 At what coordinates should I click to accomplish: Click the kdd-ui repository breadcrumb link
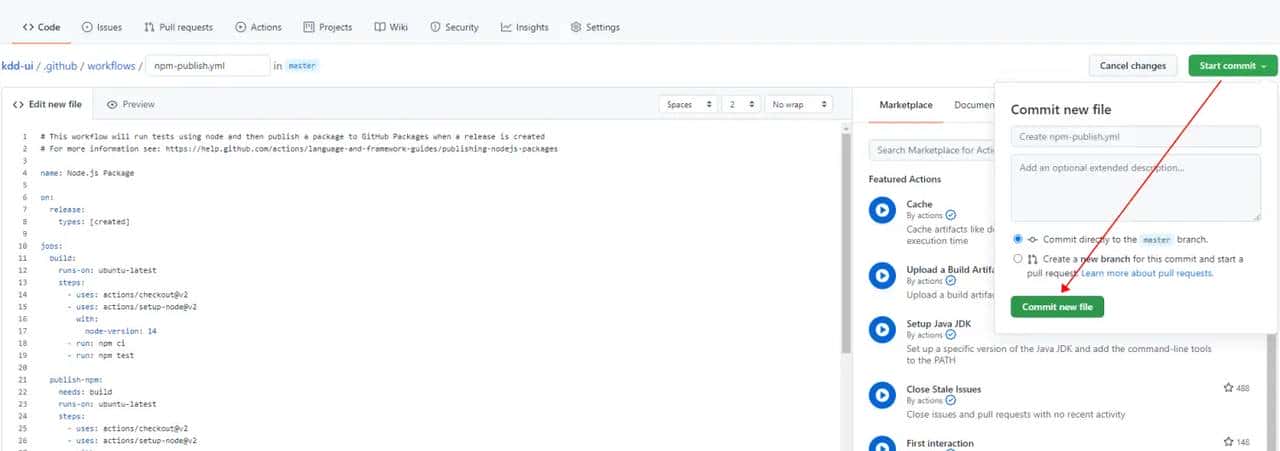click(18, 66)
